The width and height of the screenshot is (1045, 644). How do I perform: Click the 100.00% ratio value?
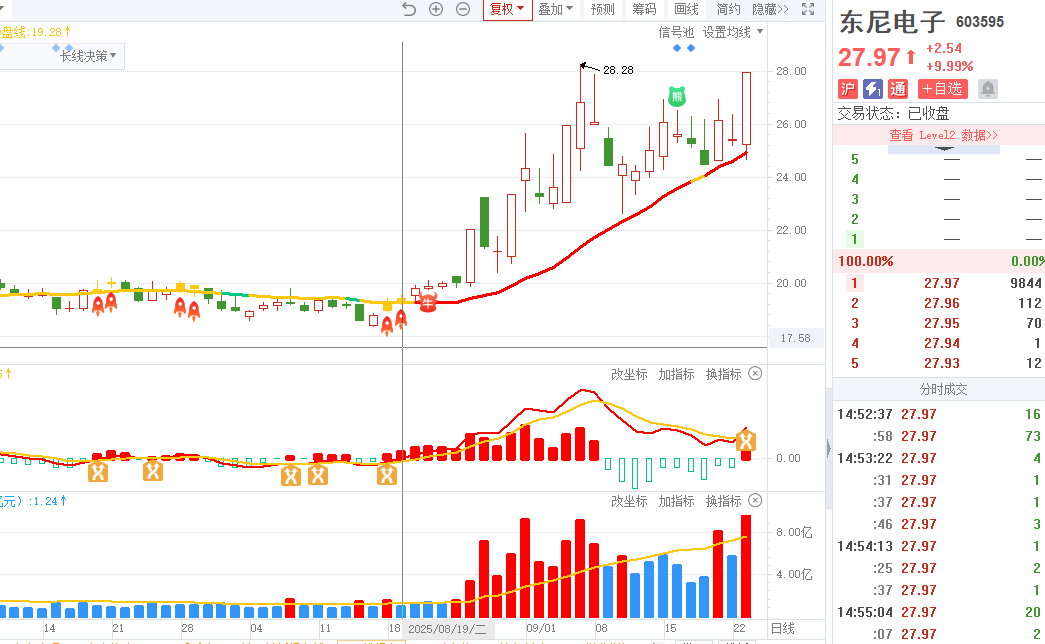pyautogui.click(x=866, y=261)
